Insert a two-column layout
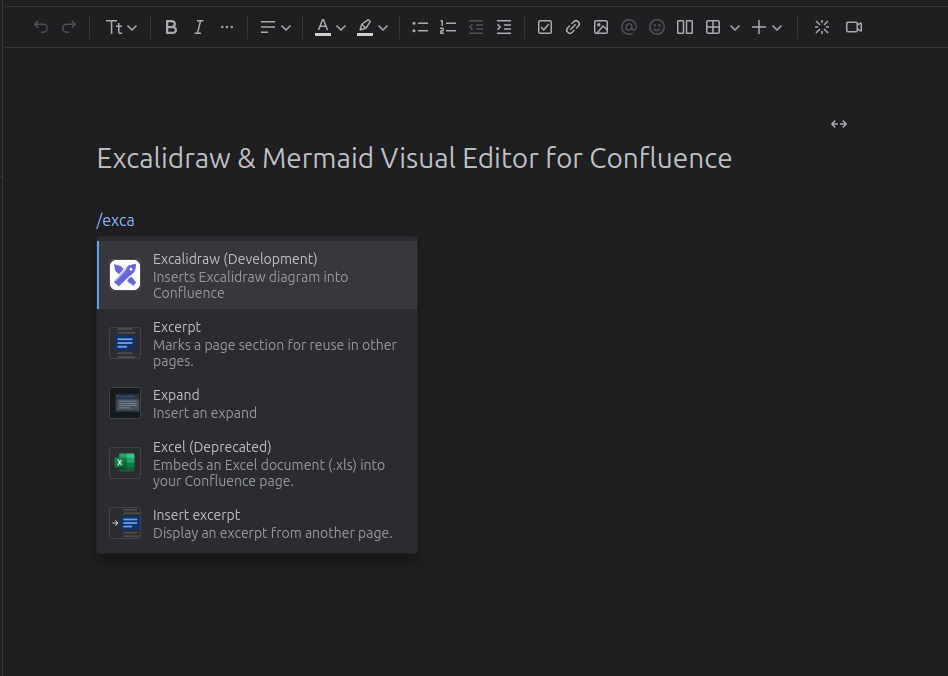Image resolution: width=948 pixels, height=676 pixels. pyautogui.click(x=685, y=27)
